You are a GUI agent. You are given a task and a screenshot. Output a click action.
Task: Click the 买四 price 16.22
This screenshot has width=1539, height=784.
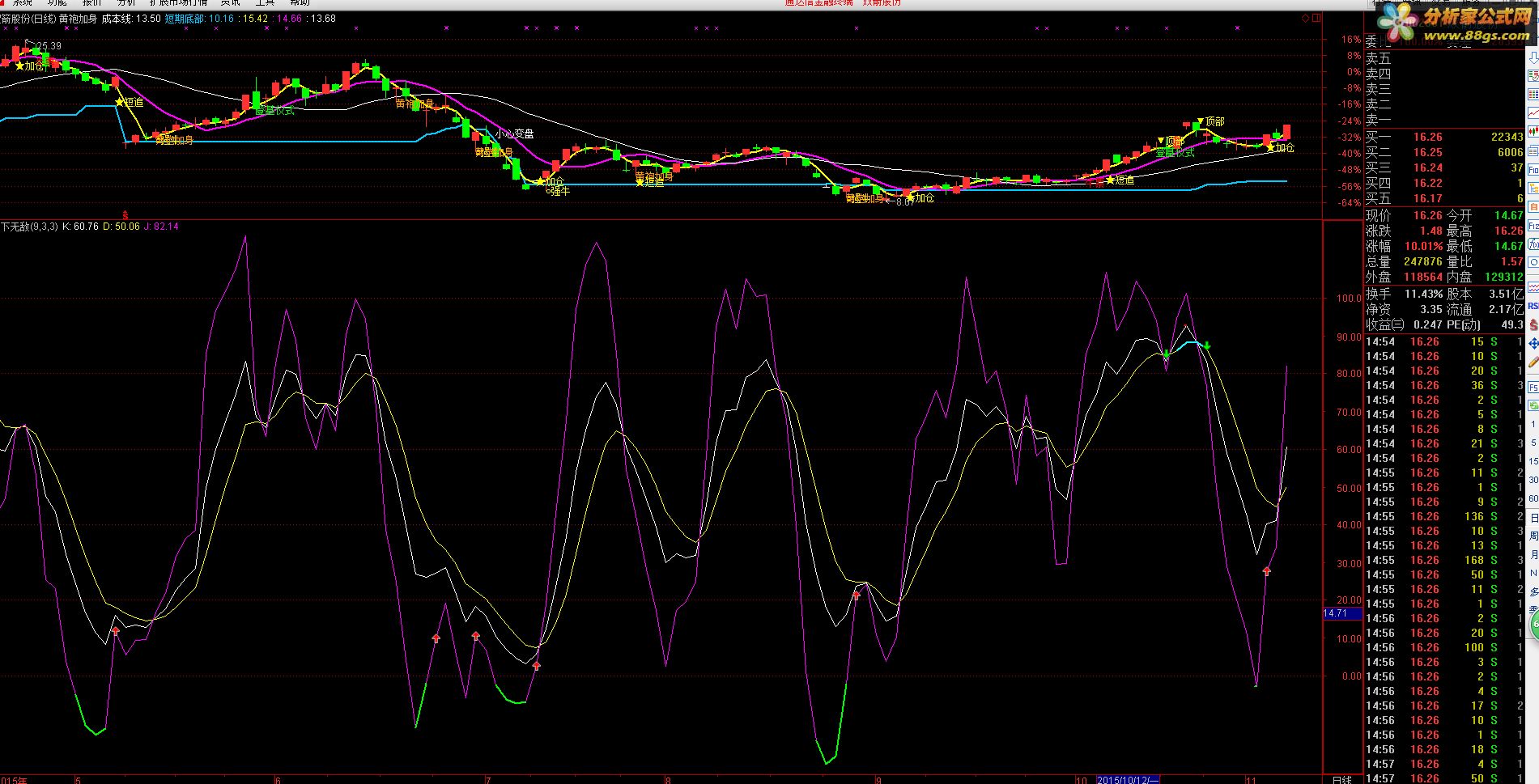(1428, 183)
